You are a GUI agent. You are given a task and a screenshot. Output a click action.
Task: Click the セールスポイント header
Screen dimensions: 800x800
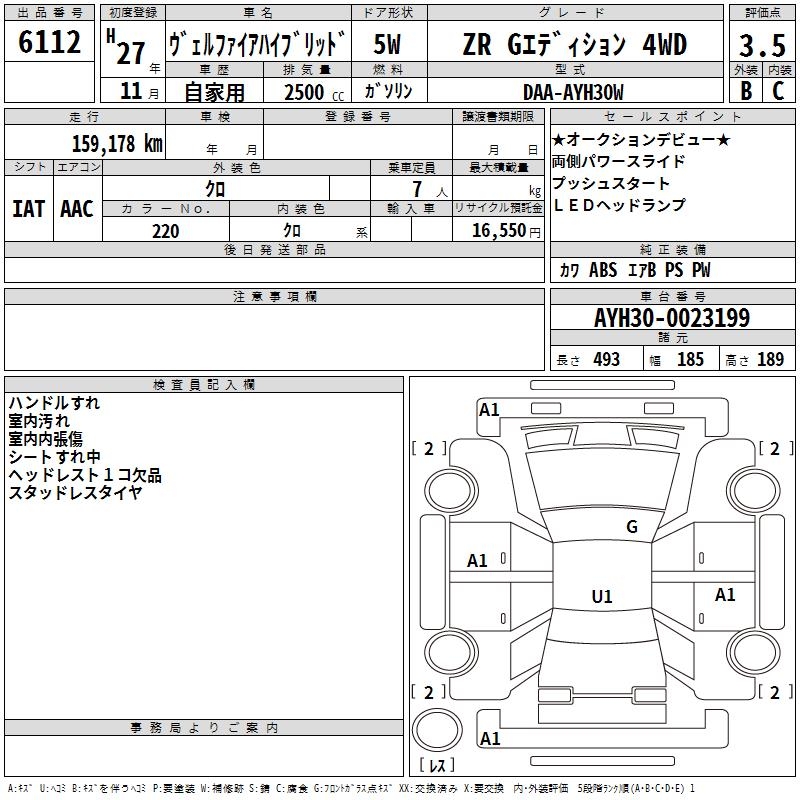pyautogui.click(x=672, y=116)
